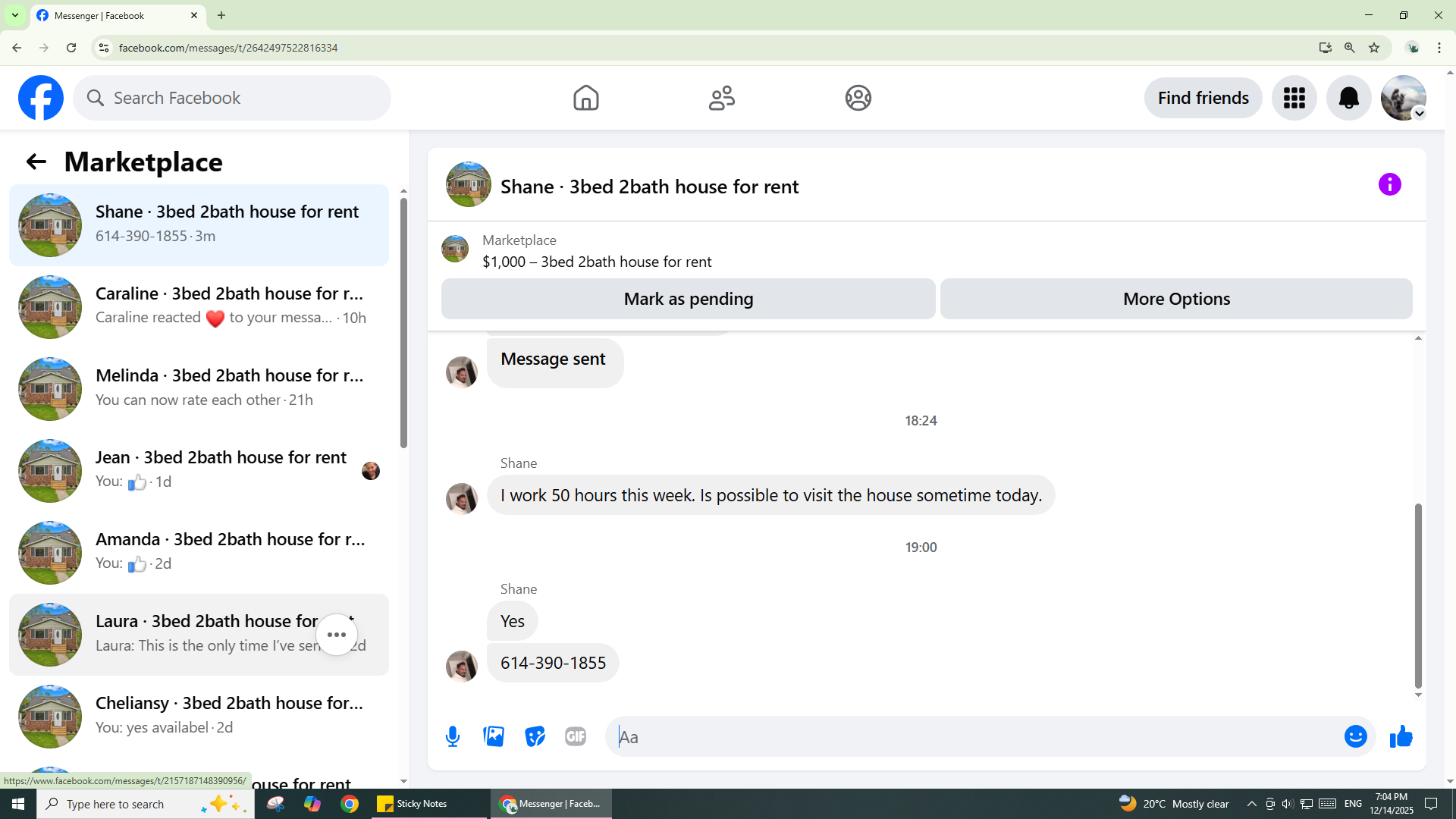Click the voice clip microphone icon
Viewport: 1456px width, 819px height.
(453, 736)
